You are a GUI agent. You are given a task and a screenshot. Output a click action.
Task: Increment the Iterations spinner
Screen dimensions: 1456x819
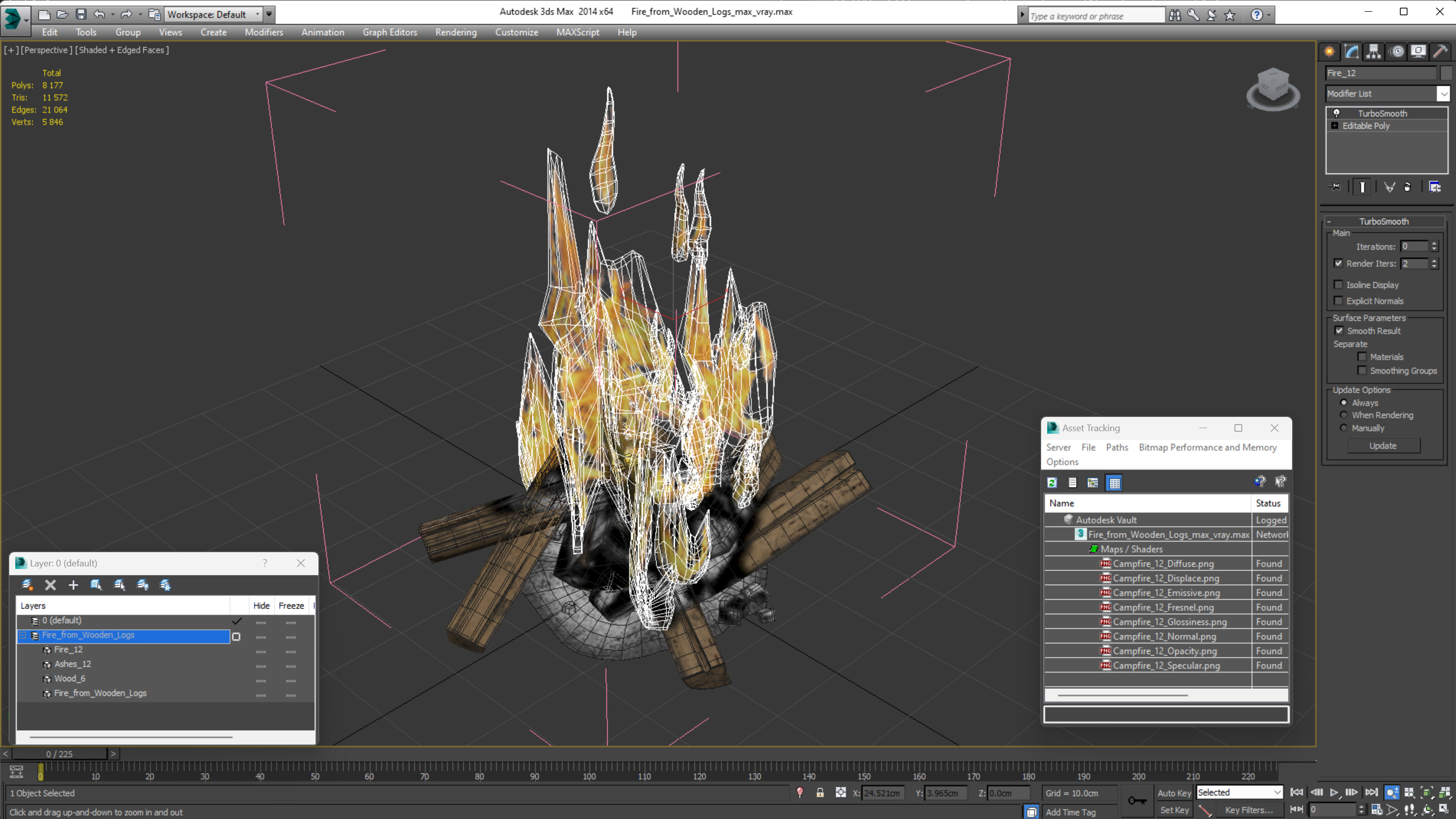point(1434,243)
